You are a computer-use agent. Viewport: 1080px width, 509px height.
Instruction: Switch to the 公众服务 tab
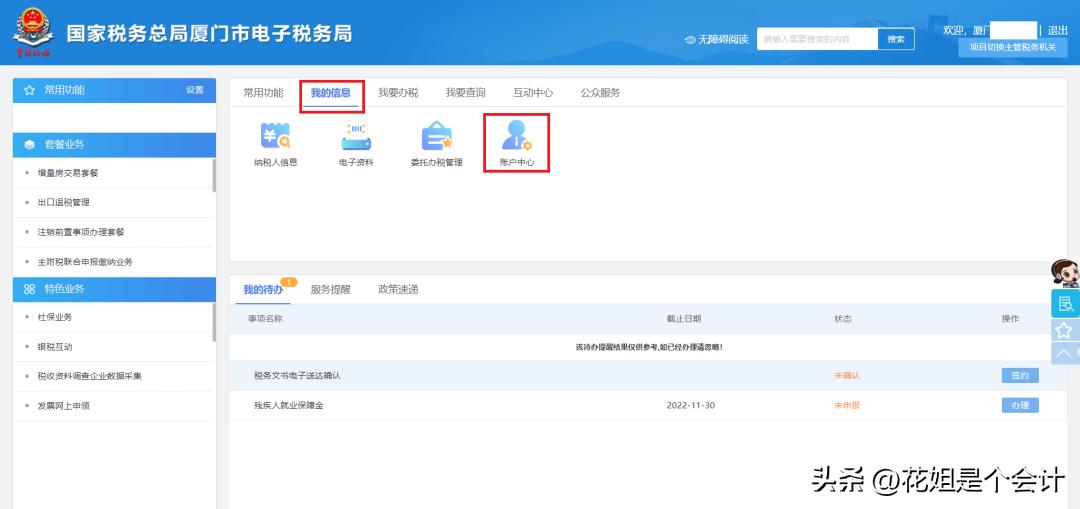pos(601,93)
